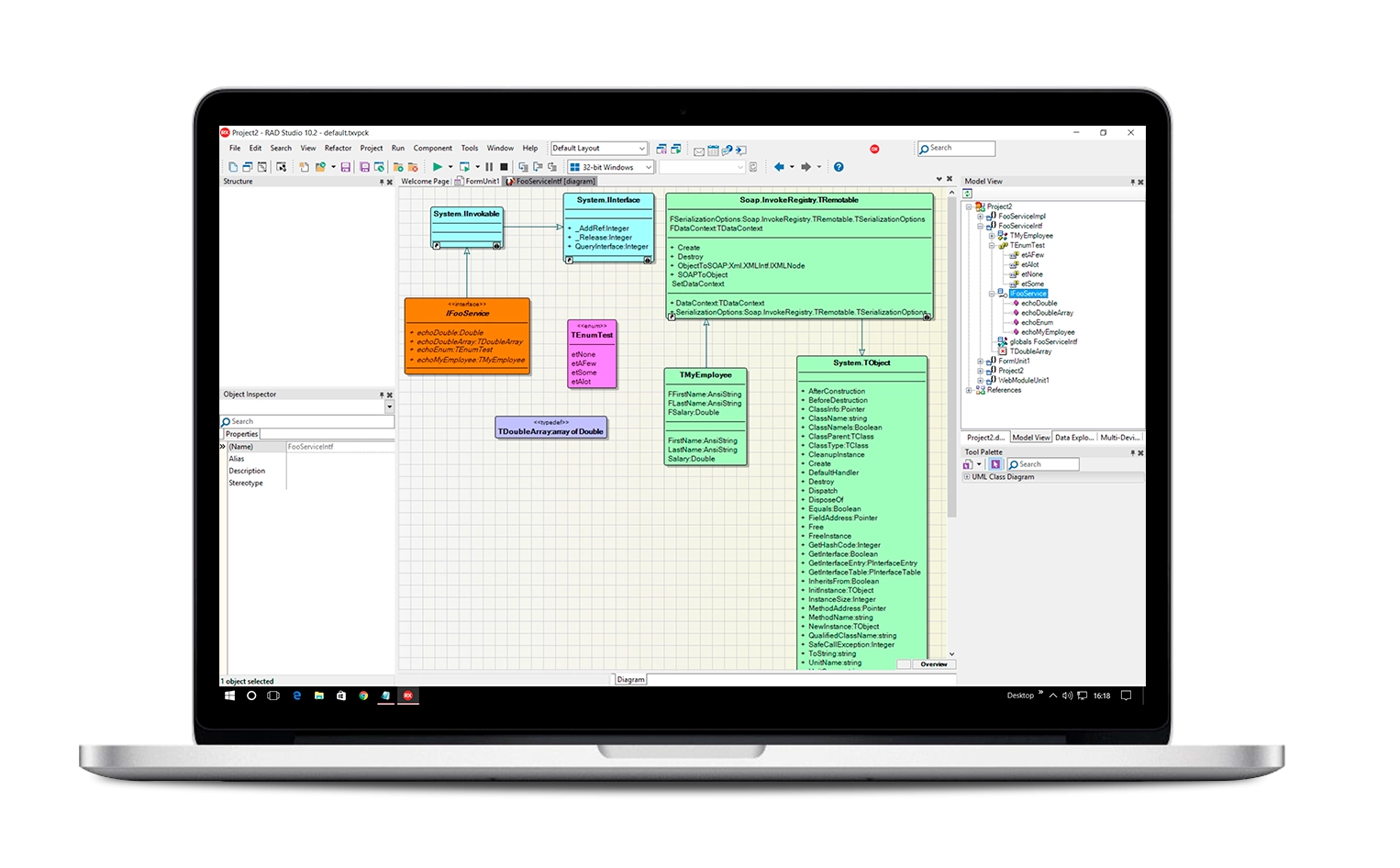The height and width of the screenshot is (868, 1400).
Task: Switch to the Data Explorer tab
Action: (1074, 438)
